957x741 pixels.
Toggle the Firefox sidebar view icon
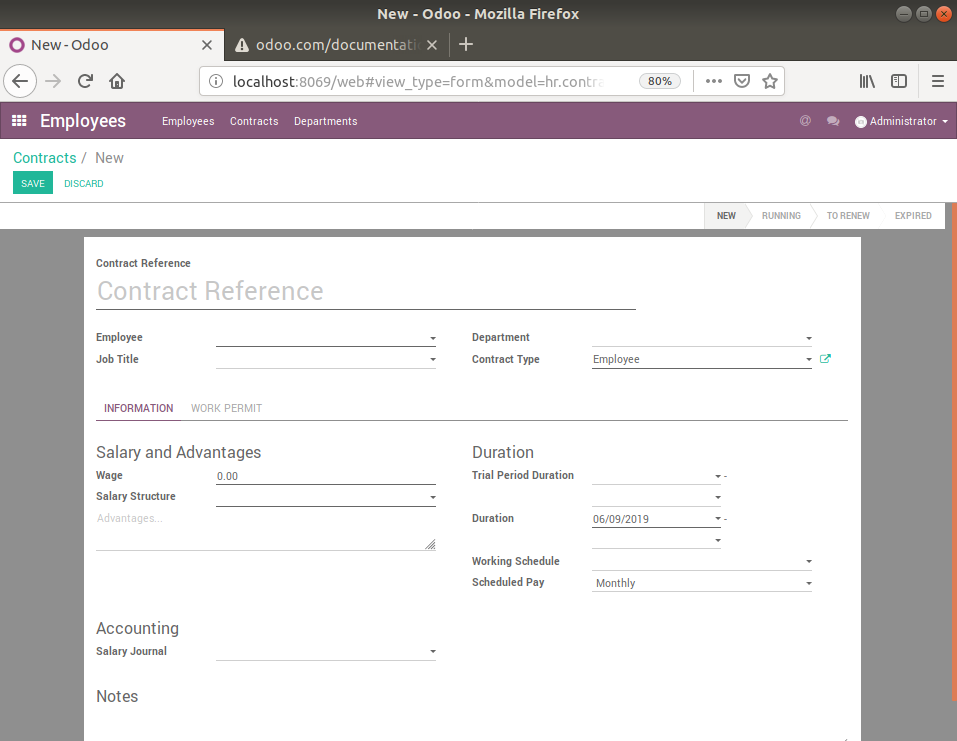[899, 81]
